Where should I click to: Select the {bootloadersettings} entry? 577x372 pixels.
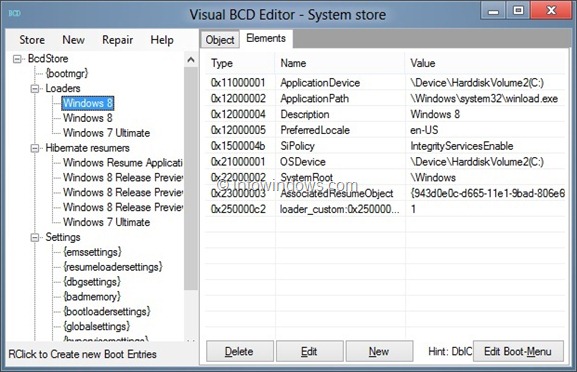pyautogui.click(x=107, y=312)
